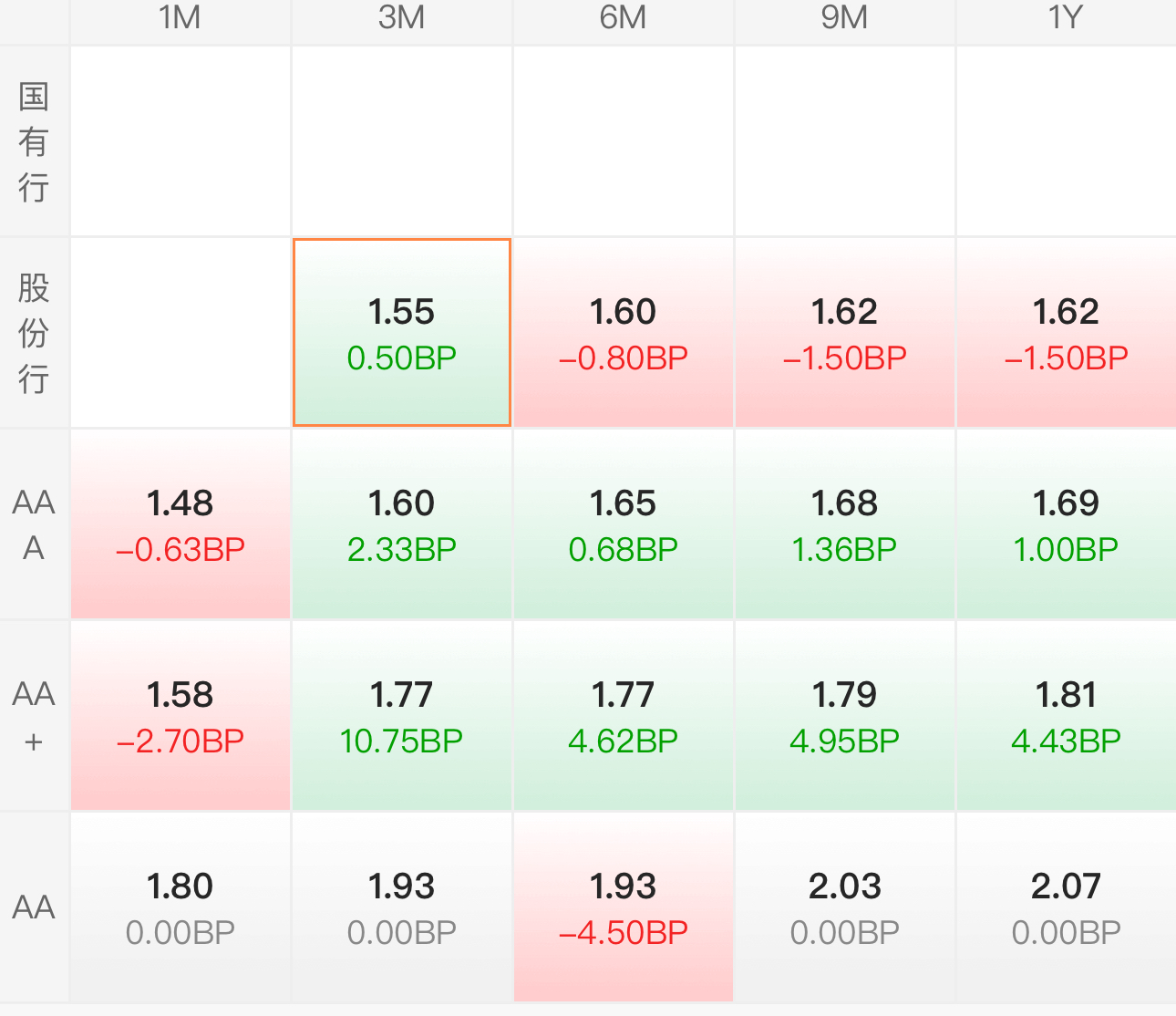Click the 股份行 6M cell showing -0.80BP
The width and height of the screenshot is (1176, 1016).
[x=623, y=333]
